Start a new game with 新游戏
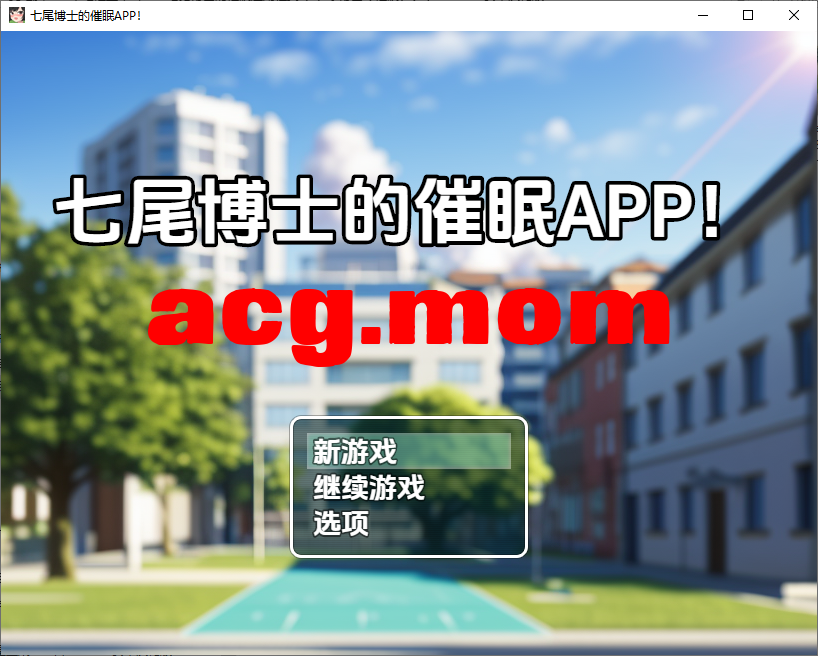Screen dimensions: 818x656 [408, 451]
